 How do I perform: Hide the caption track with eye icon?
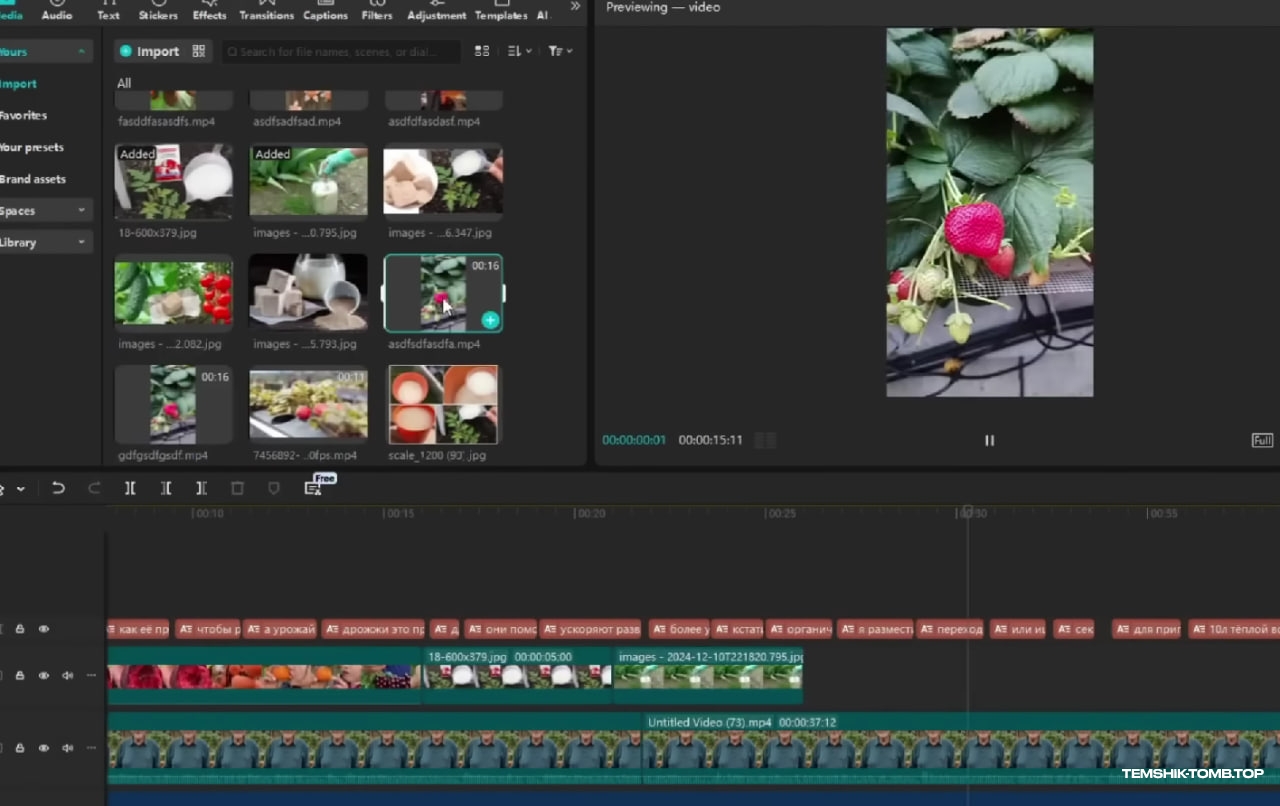pyautogui.click(x=44, y=629)
